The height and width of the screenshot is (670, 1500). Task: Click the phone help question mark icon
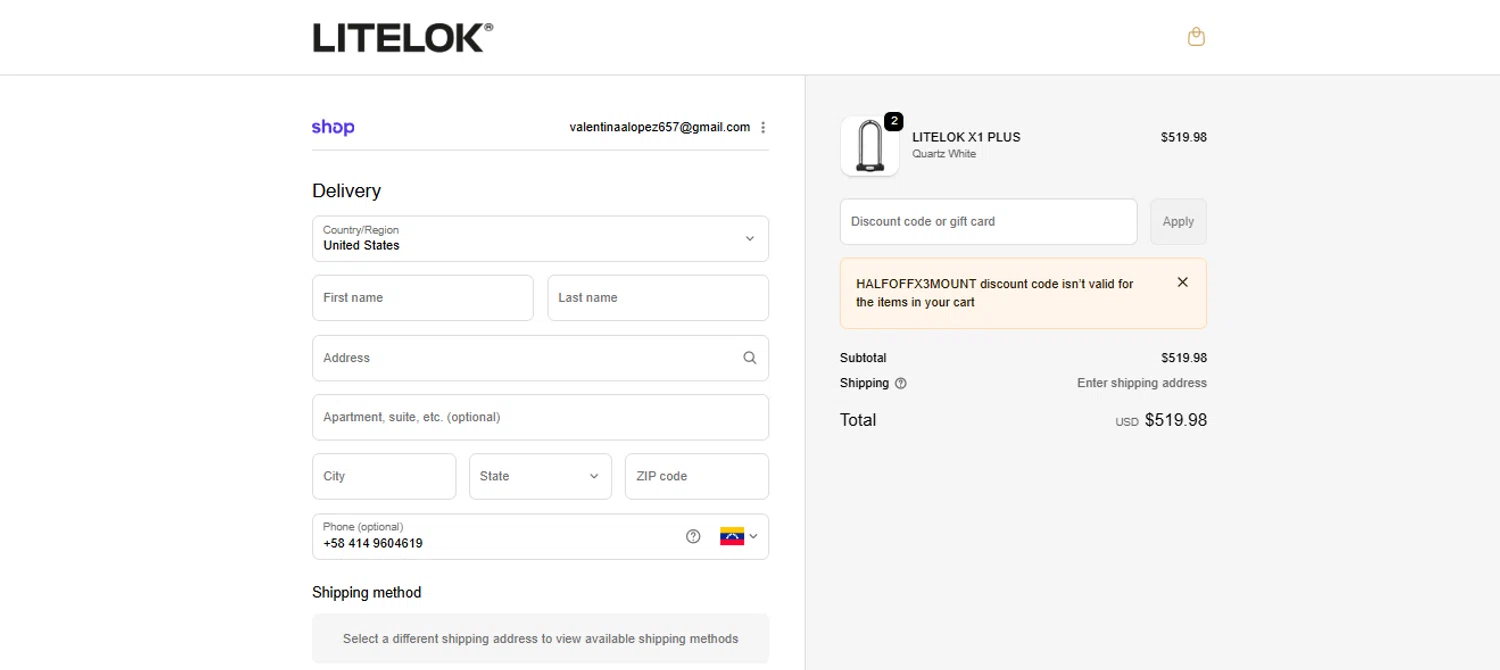click(693, 536)
